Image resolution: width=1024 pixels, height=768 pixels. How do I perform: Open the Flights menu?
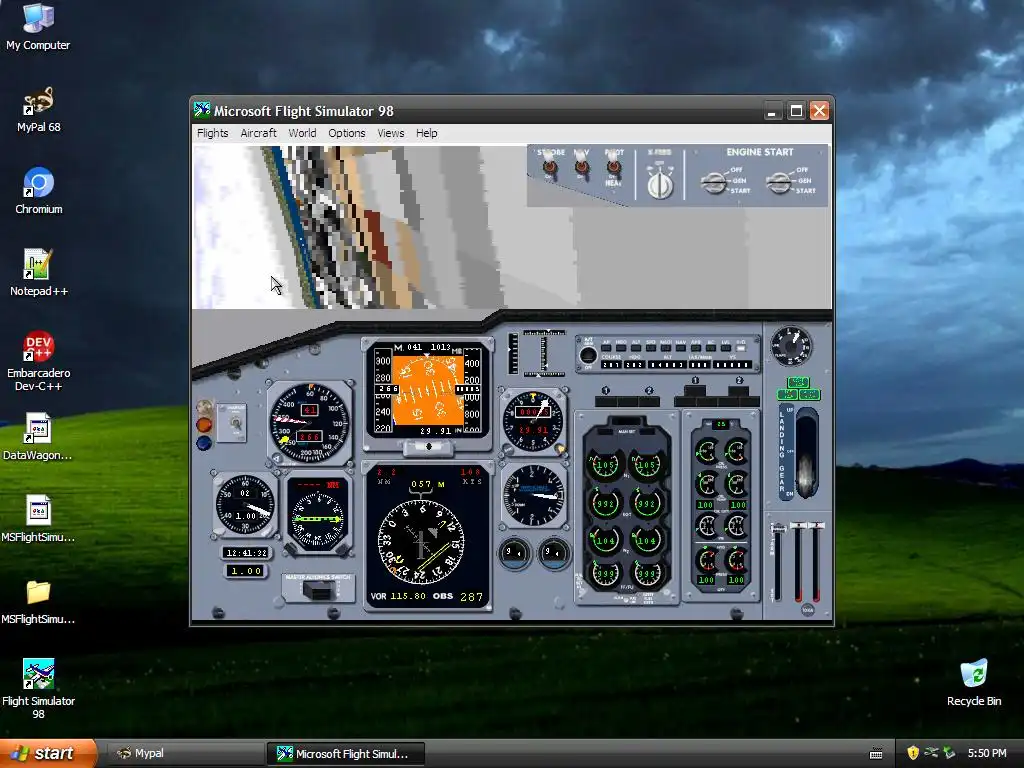click(x=213, y=133)
